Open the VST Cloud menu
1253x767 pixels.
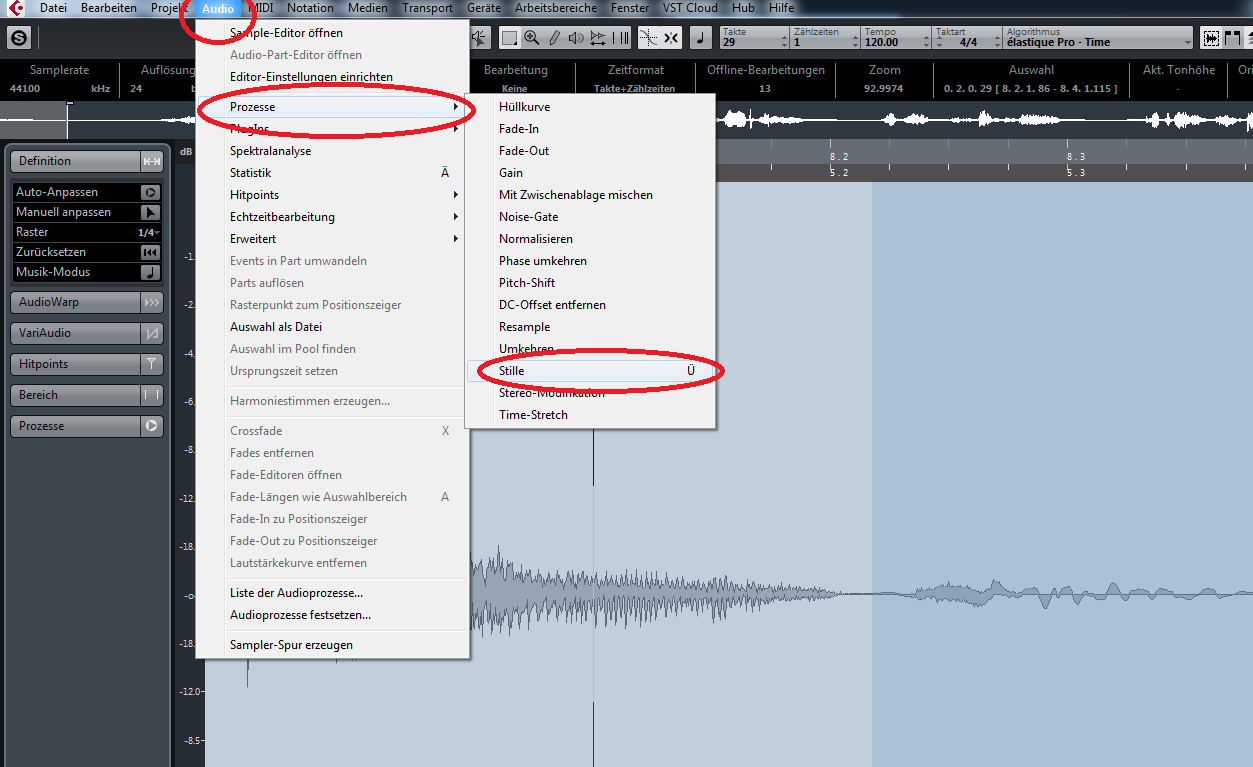pos(690,8)
